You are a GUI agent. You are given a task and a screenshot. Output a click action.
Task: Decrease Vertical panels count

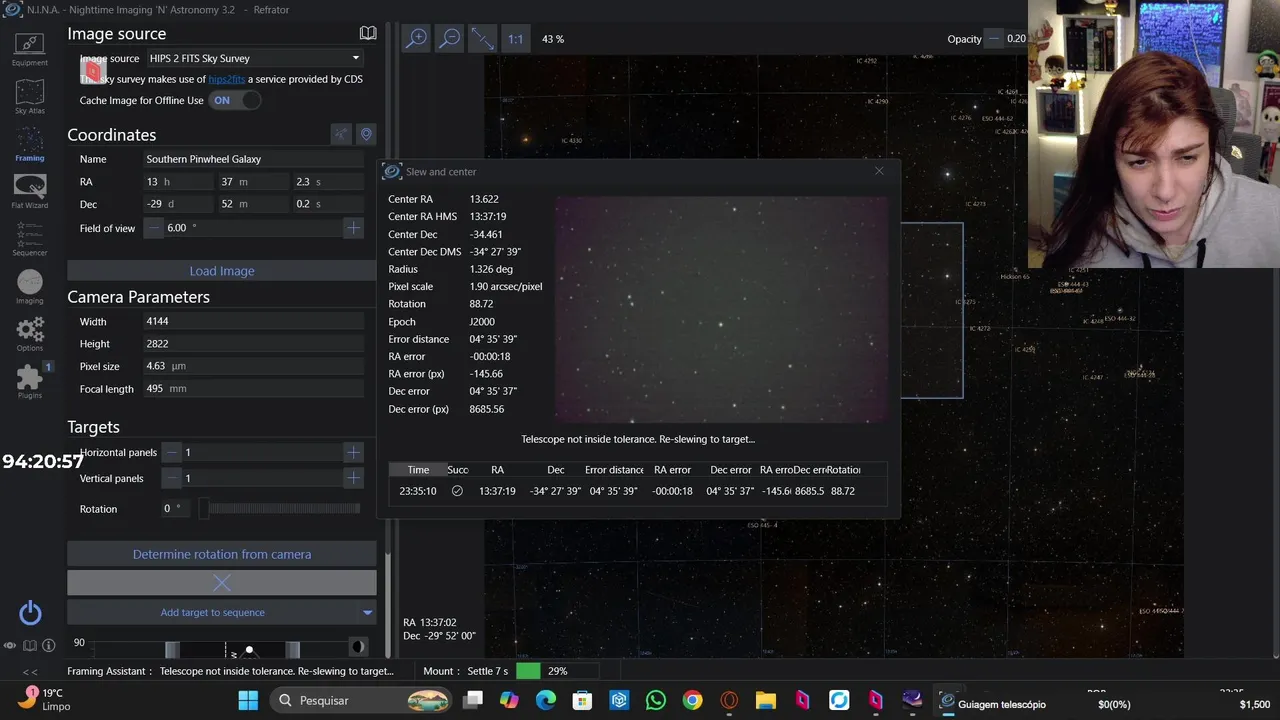(172, 478)
